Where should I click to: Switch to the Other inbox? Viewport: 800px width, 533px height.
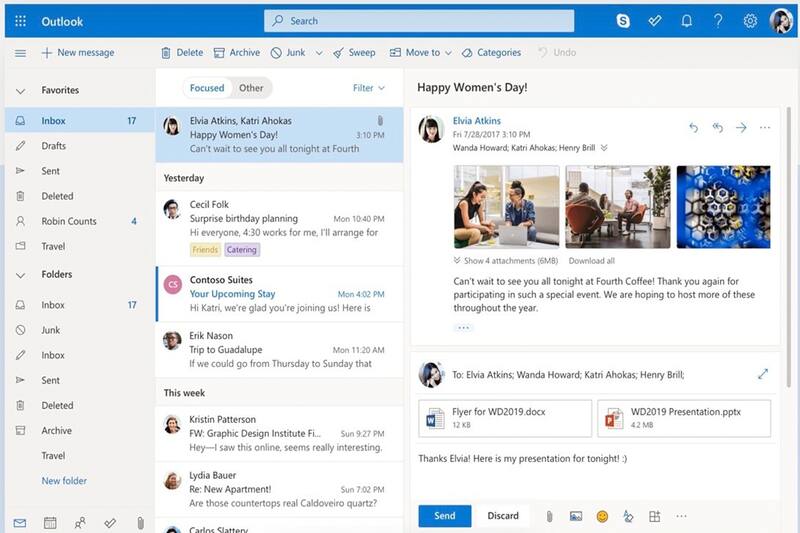pyautogui.click(x=251, y=88)
